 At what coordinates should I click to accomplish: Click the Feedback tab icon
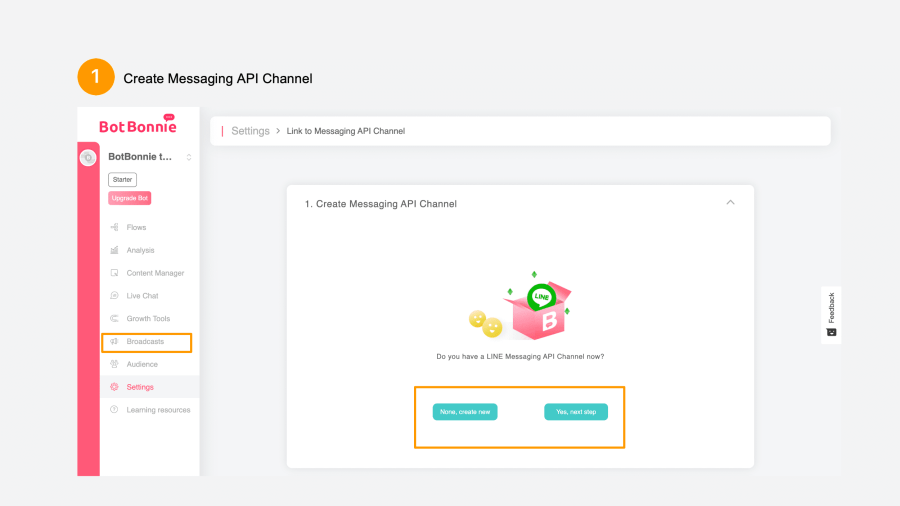(x=831, y=332)
